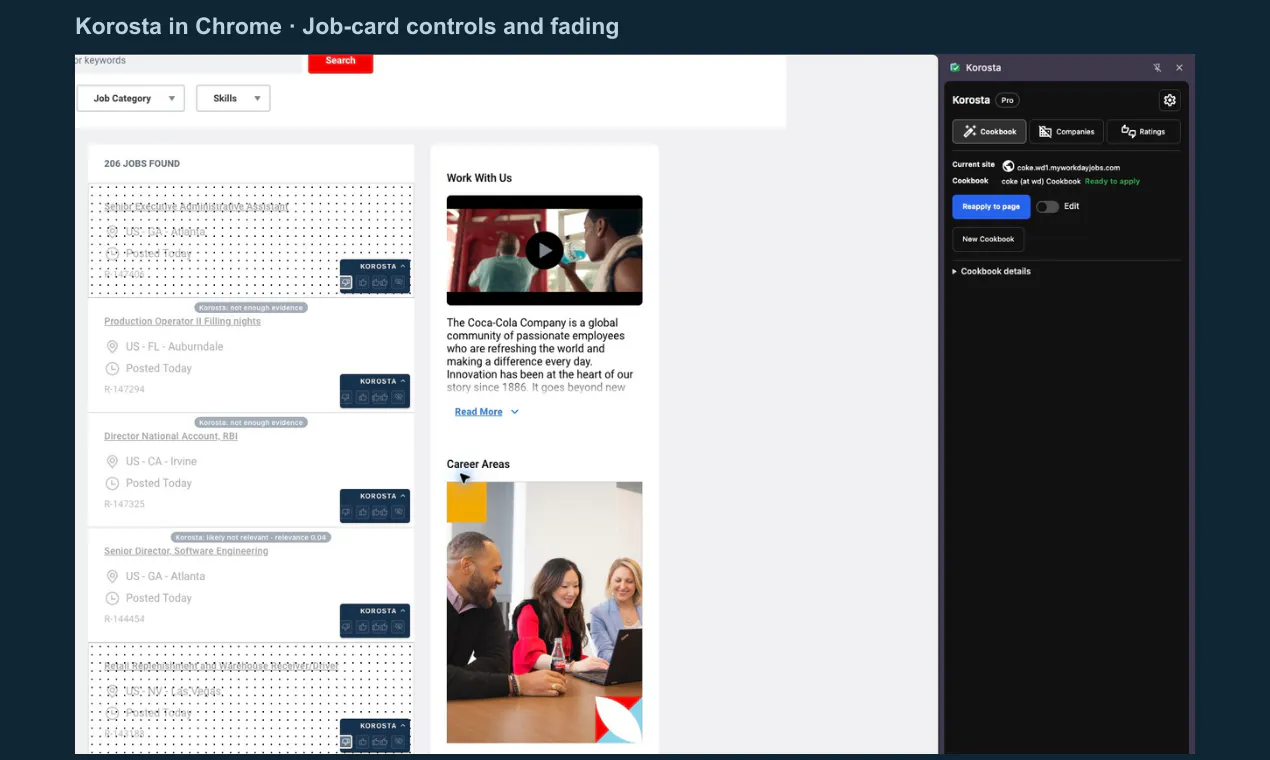The height and width of the screenshot is (760, 1270).
Task: Open the Skills dropdown
Action: (233, 98)
